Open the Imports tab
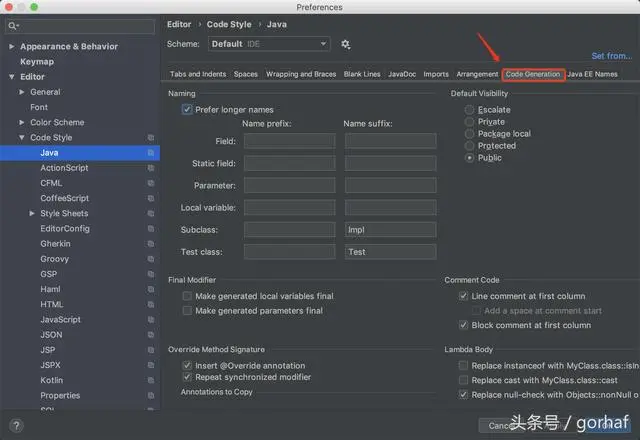The width and height of the screenshot is (640, 440). (436, 74)
